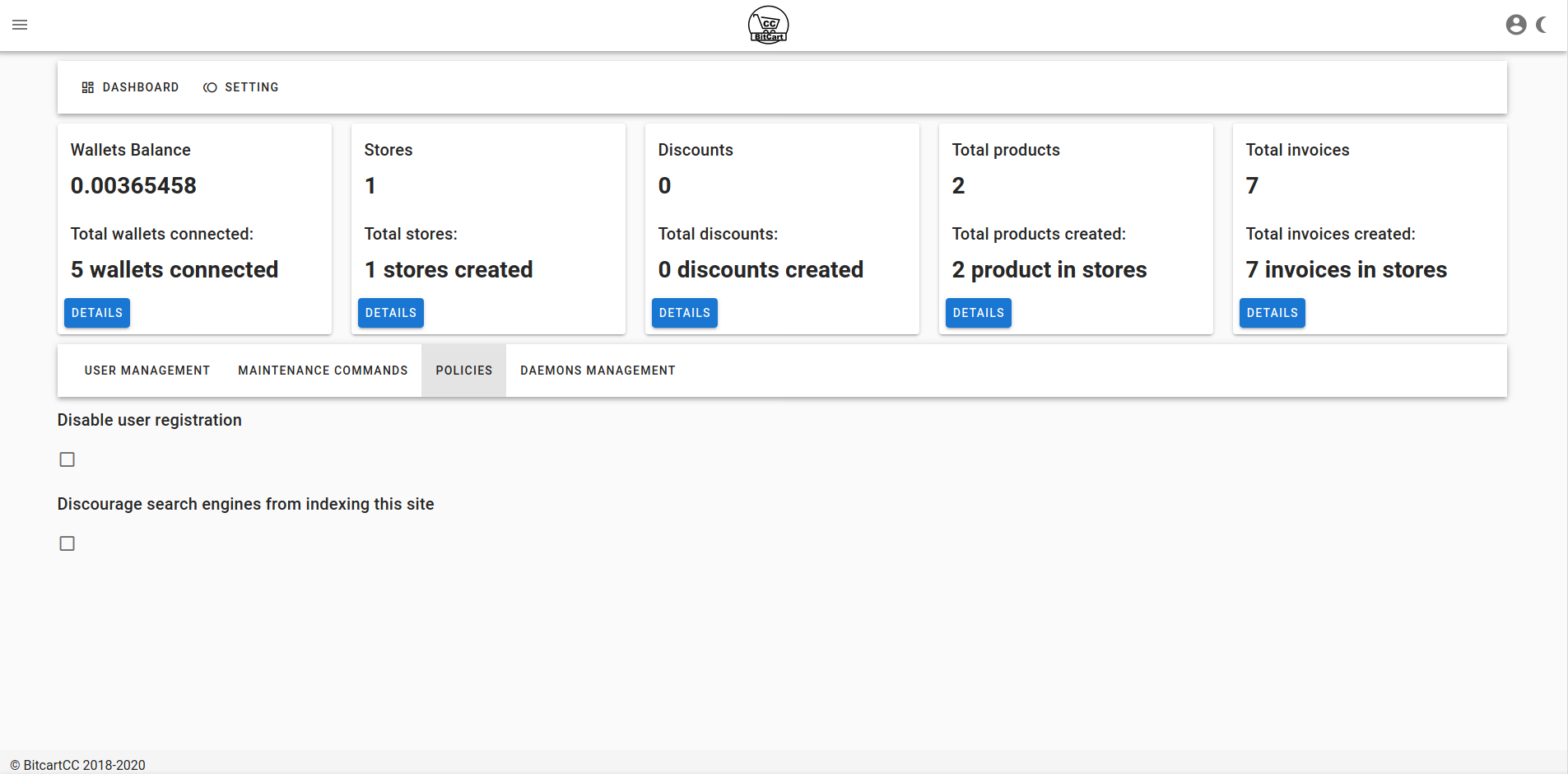Switch to the User Management tab

pyautogui.click(x=147, y=371)
